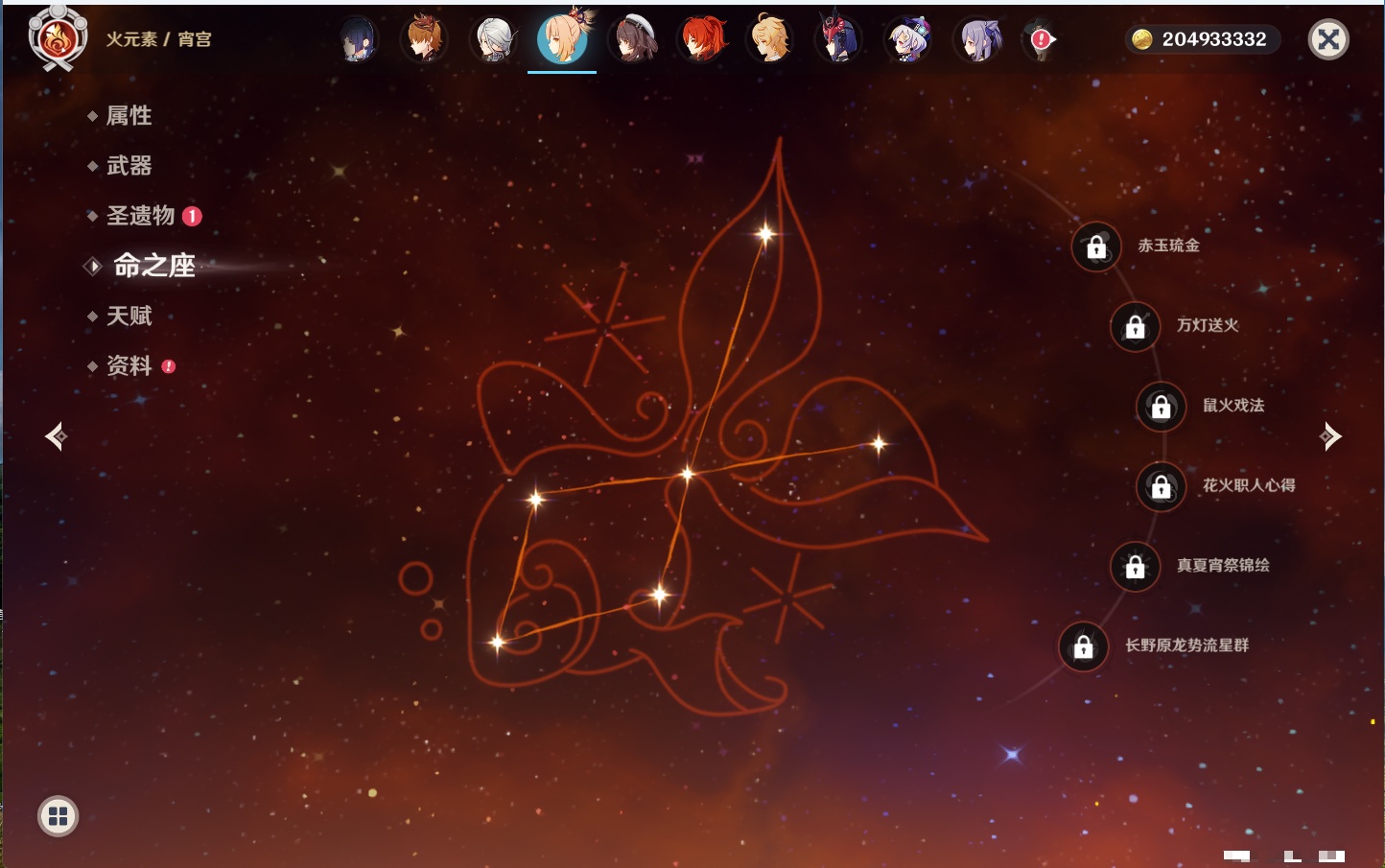Select the character wearing a red tengu mask
Image resolution: width=1385 pixels, height=868 pixels.
(839, 40)
